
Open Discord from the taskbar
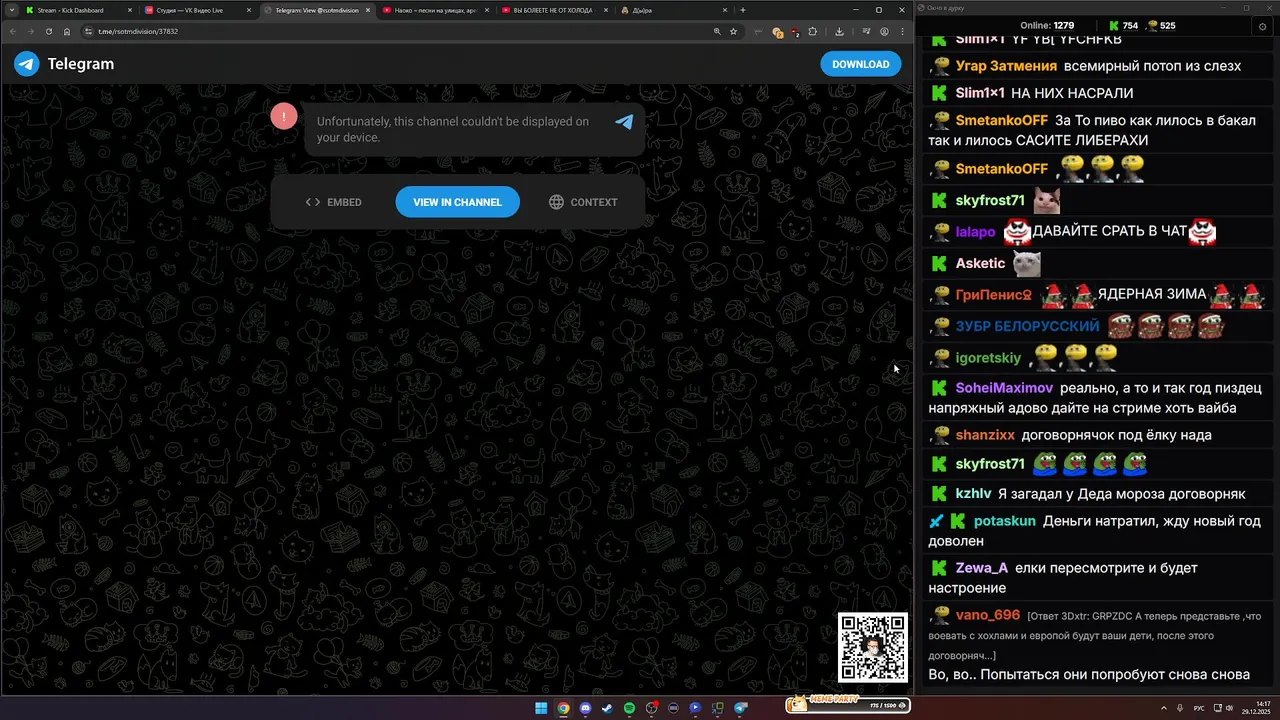click(x=585, y=708)
